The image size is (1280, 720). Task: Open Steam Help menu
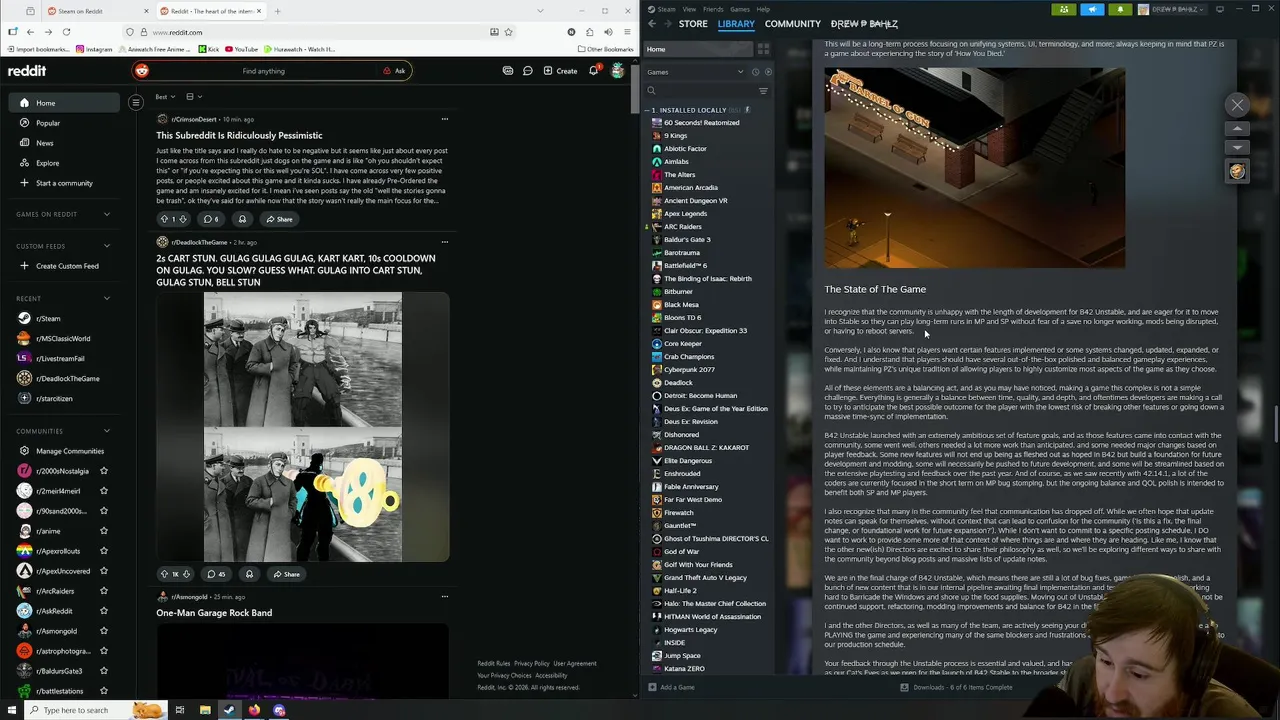763,9
